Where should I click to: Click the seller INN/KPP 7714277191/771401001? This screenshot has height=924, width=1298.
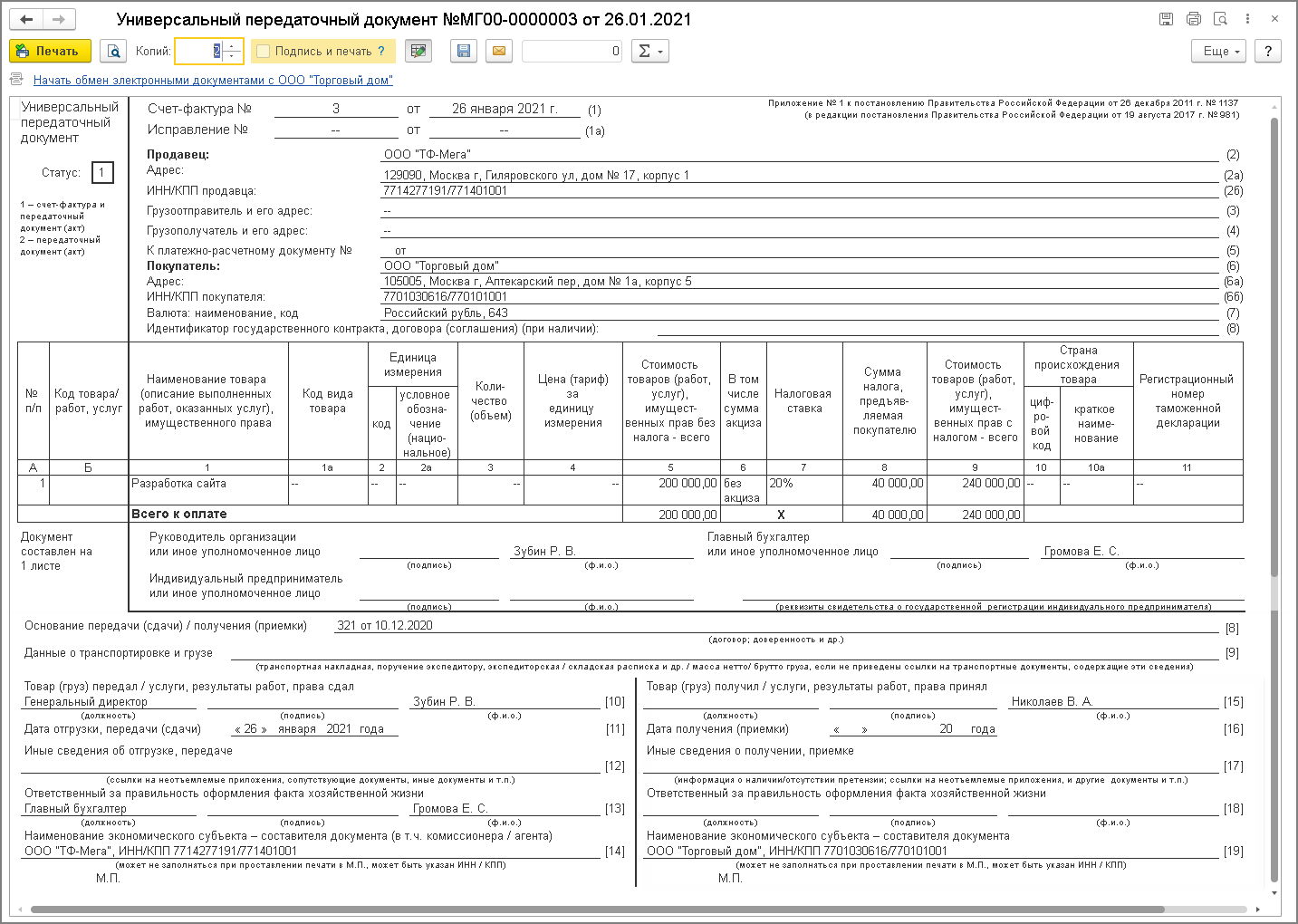point(446,190)
